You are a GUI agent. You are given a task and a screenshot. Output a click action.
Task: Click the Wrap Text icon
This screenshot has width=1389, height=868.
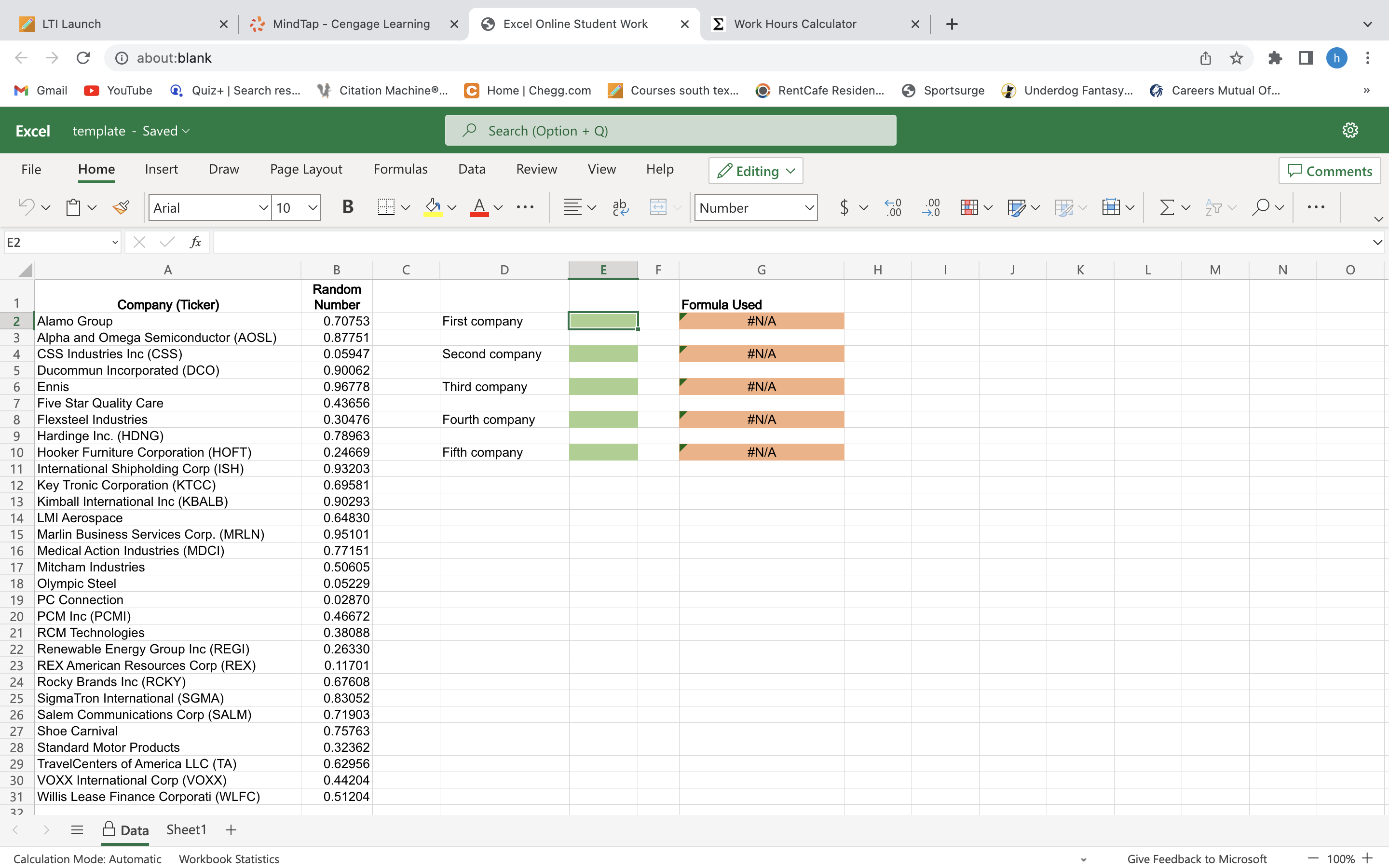[620, 207]
